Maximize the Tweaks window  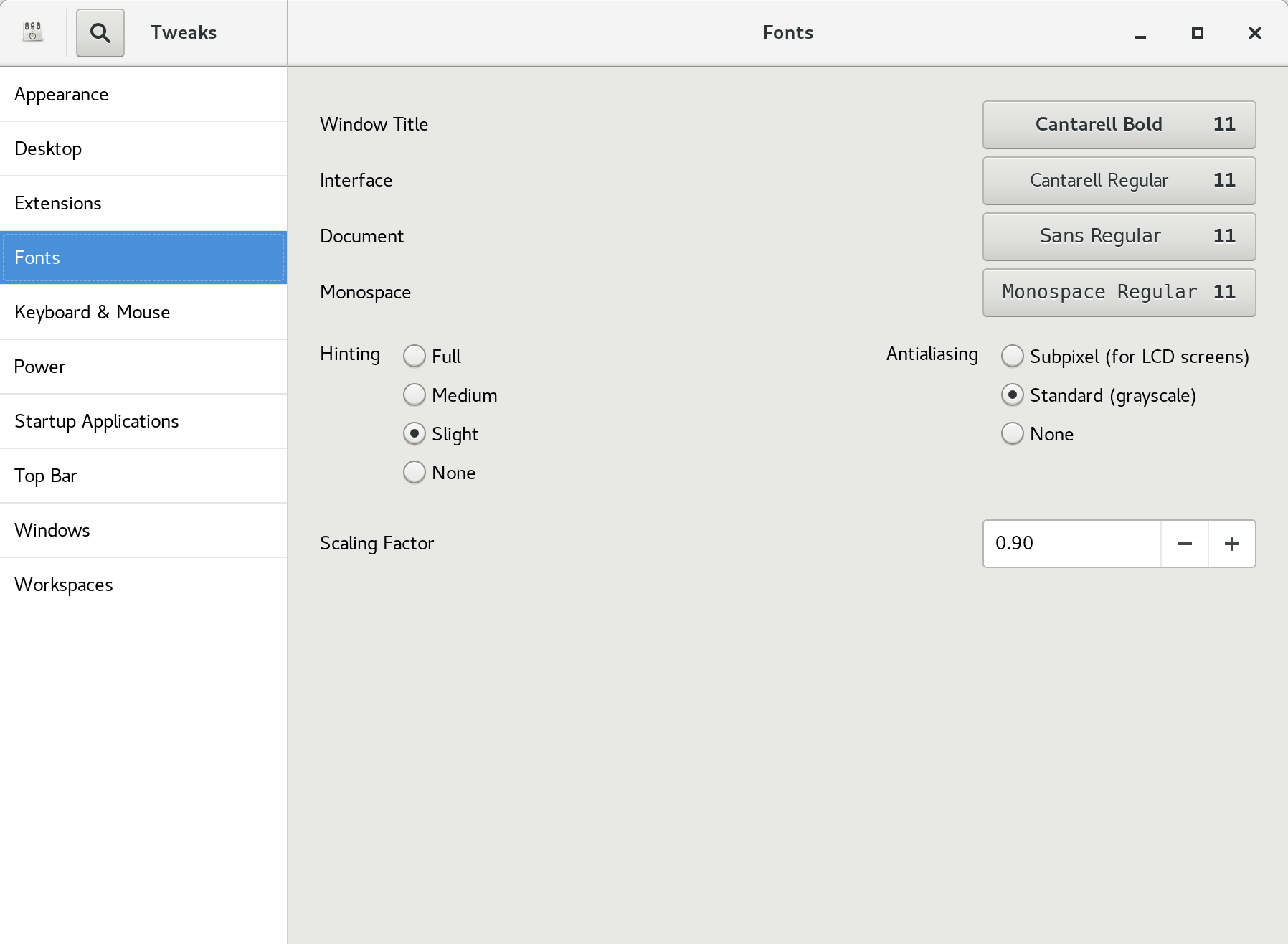[x=1197, y=33]
